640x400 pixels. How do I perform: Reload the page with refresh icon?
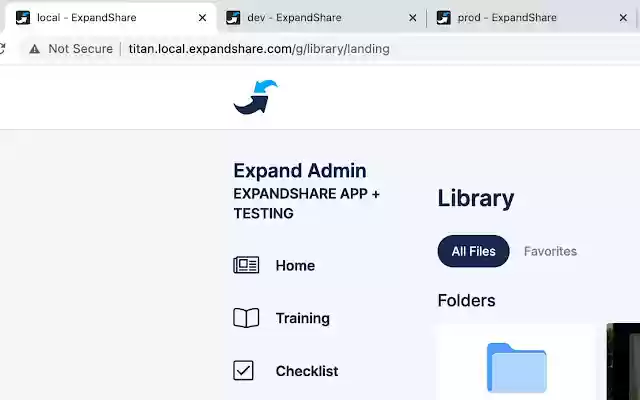click(2, 49)
